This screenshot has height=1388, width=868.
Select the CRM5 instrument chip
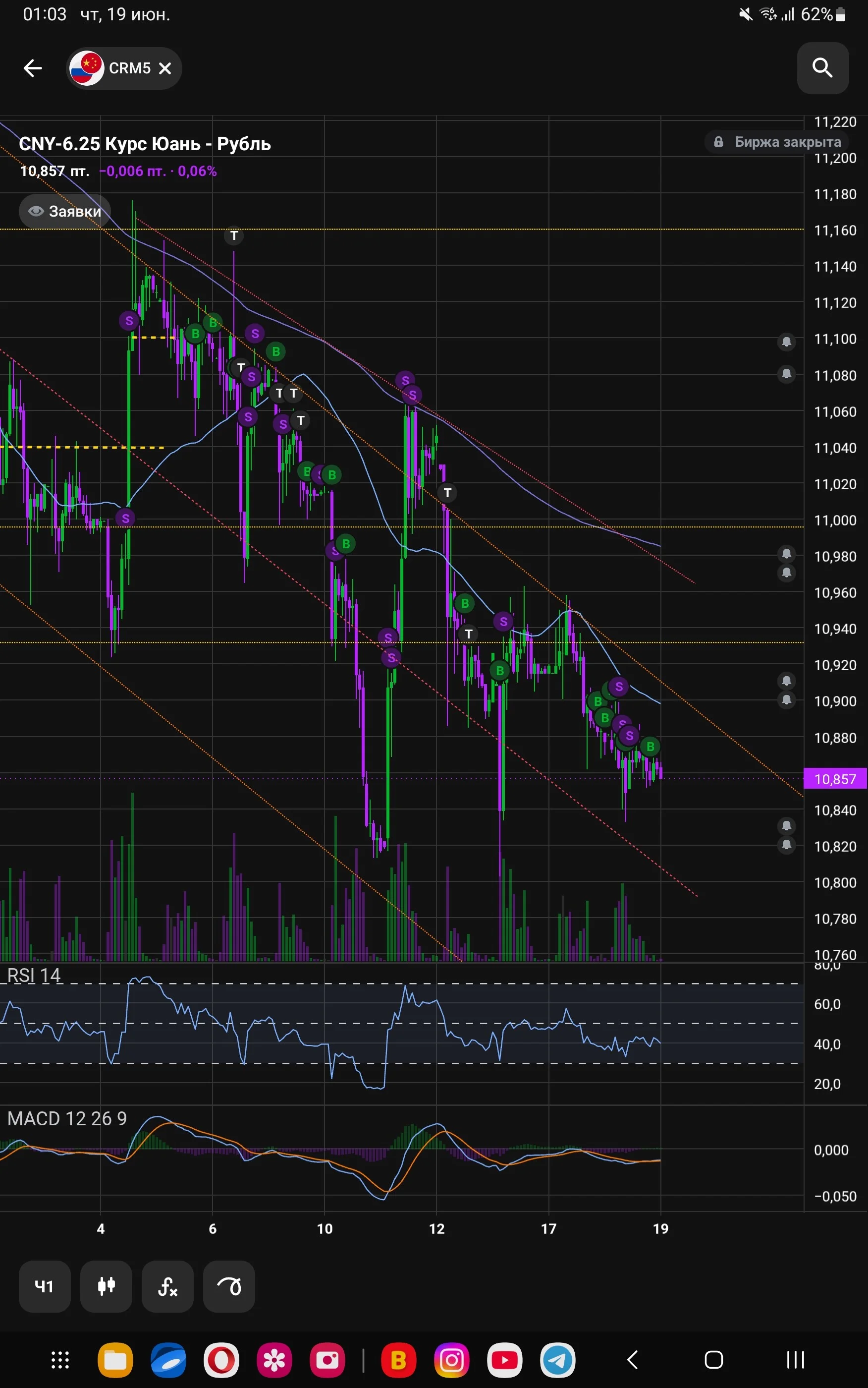(x=124, y=68)
